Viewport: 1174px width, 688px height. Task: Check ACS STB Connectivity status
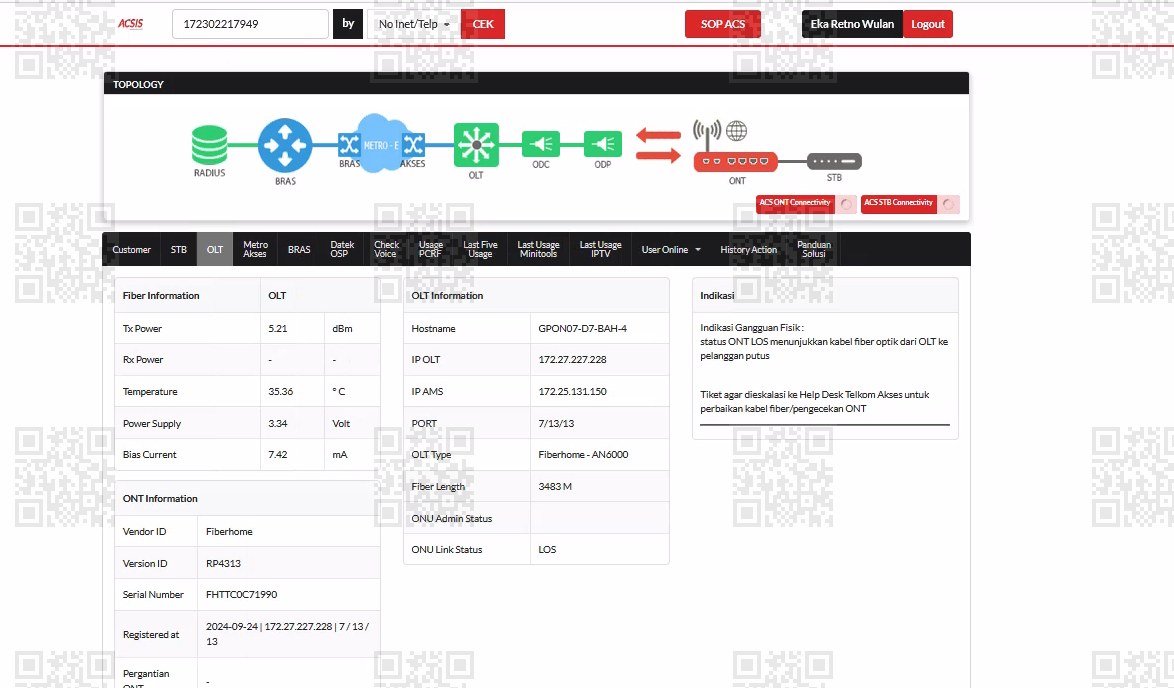pos(910,204)
